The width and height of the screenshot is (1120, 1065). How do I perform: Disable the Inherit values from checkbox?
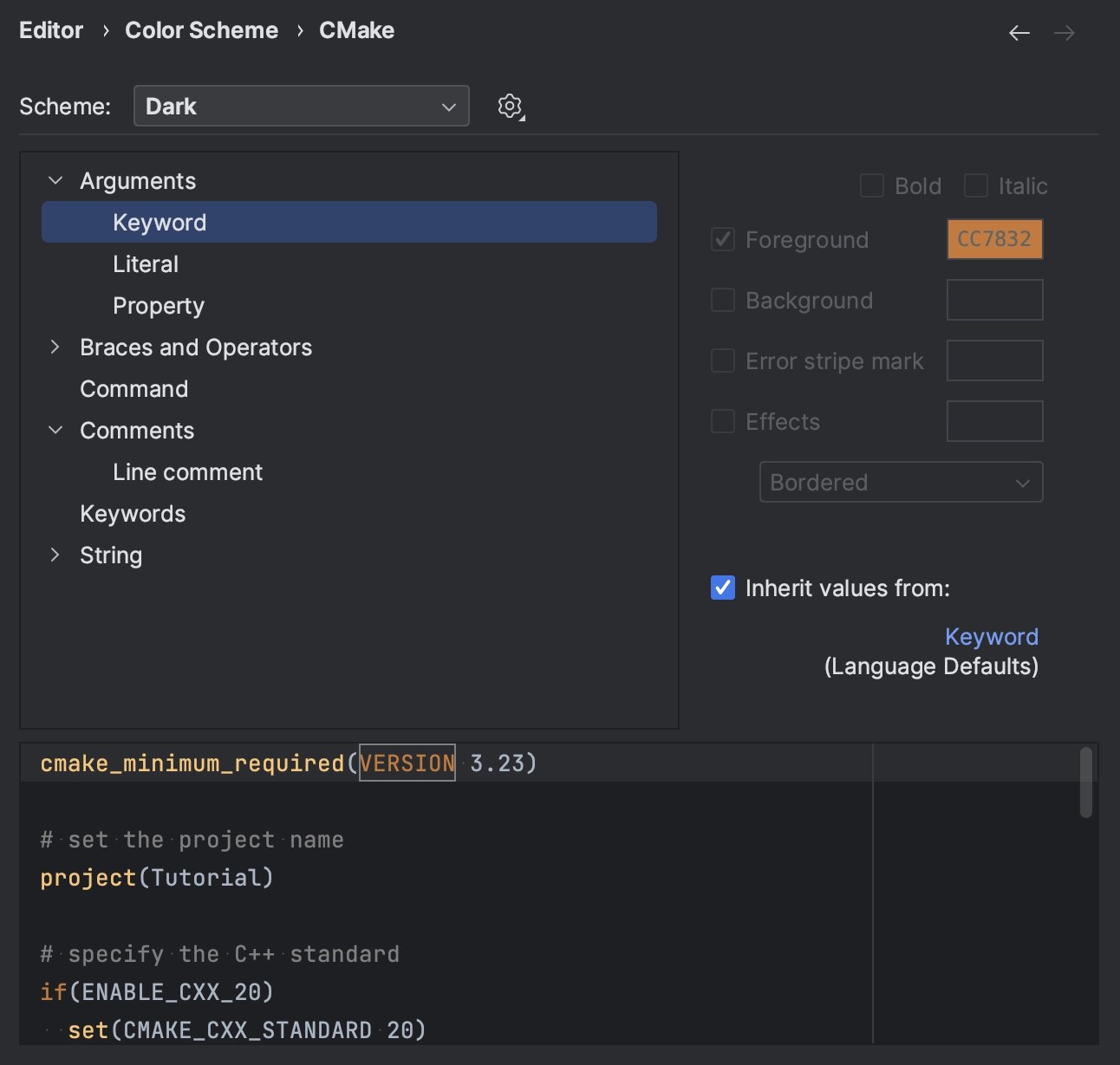[722, 588]
